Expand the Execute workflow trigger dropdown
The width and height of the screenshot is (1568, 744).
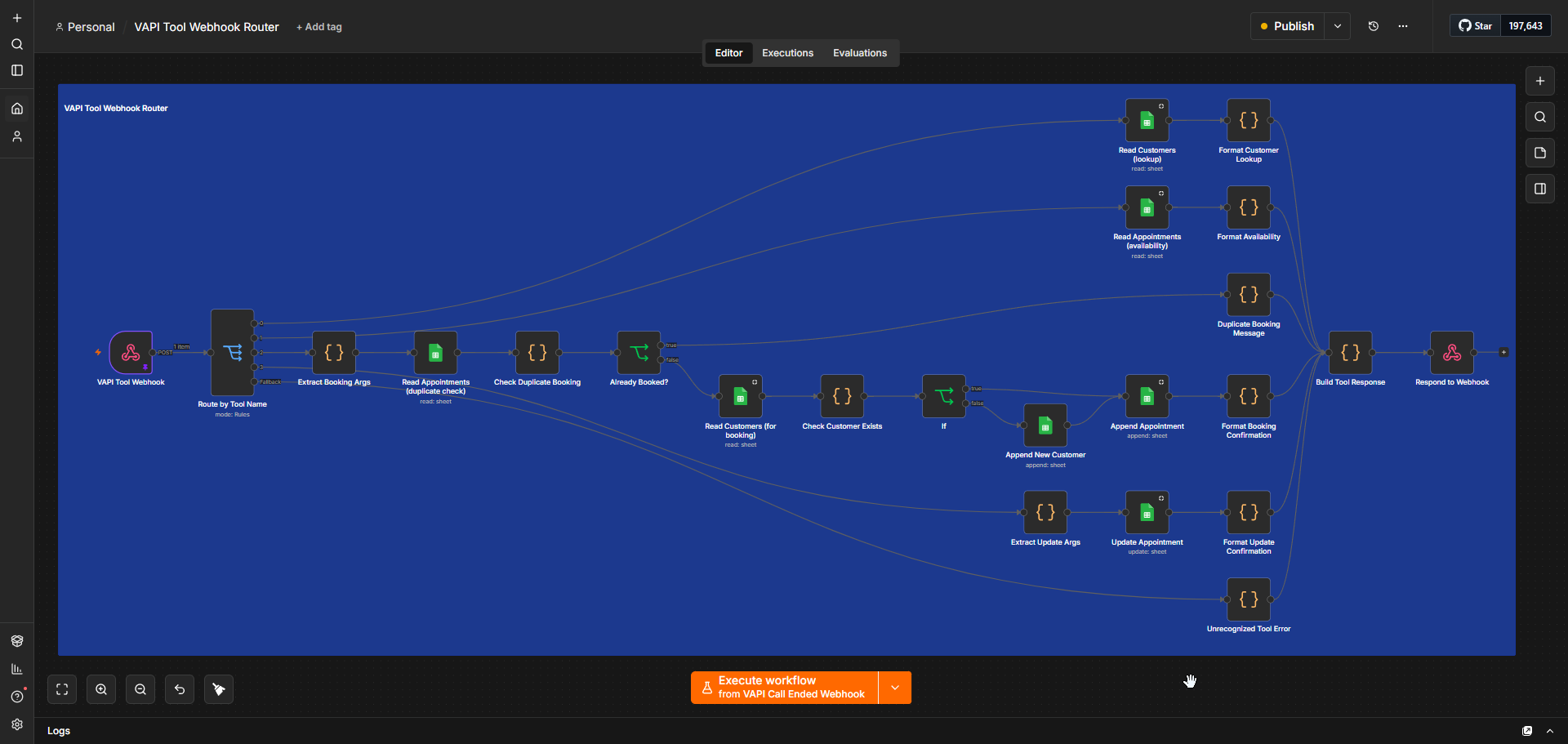[895, 688]
